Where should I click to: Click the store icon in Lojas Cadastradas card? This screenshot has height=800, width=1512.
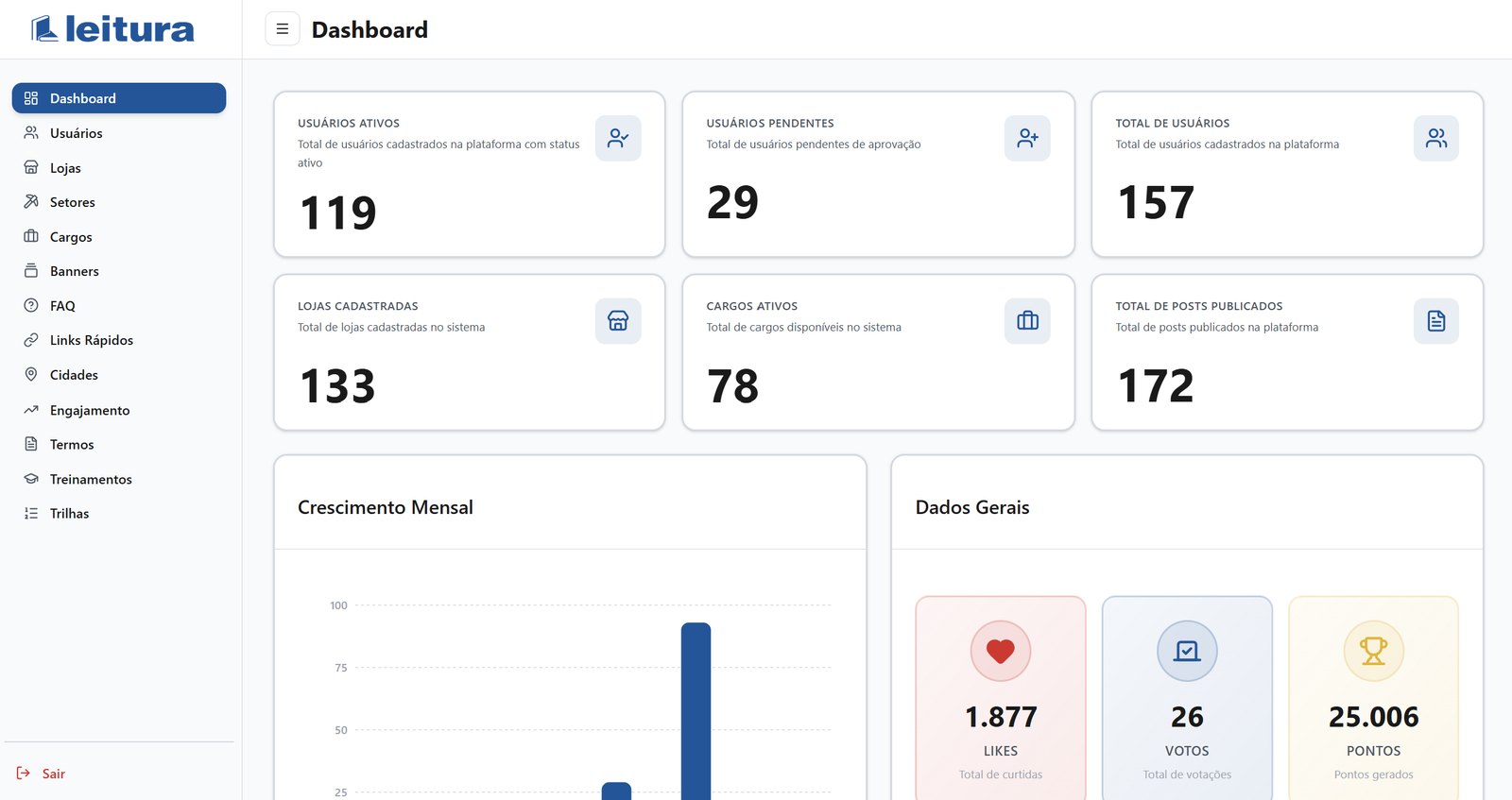[x=618, y=321]
